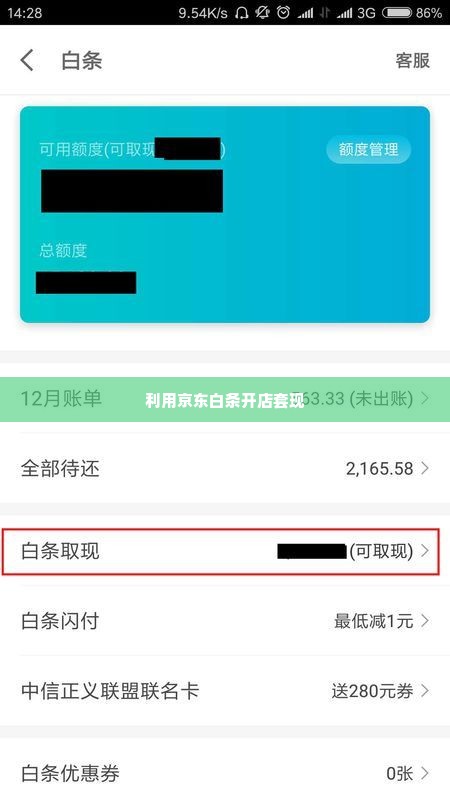Open the 白条取现 menu entry
Viewport: 450px width, 800px height.
click(221, 552)
